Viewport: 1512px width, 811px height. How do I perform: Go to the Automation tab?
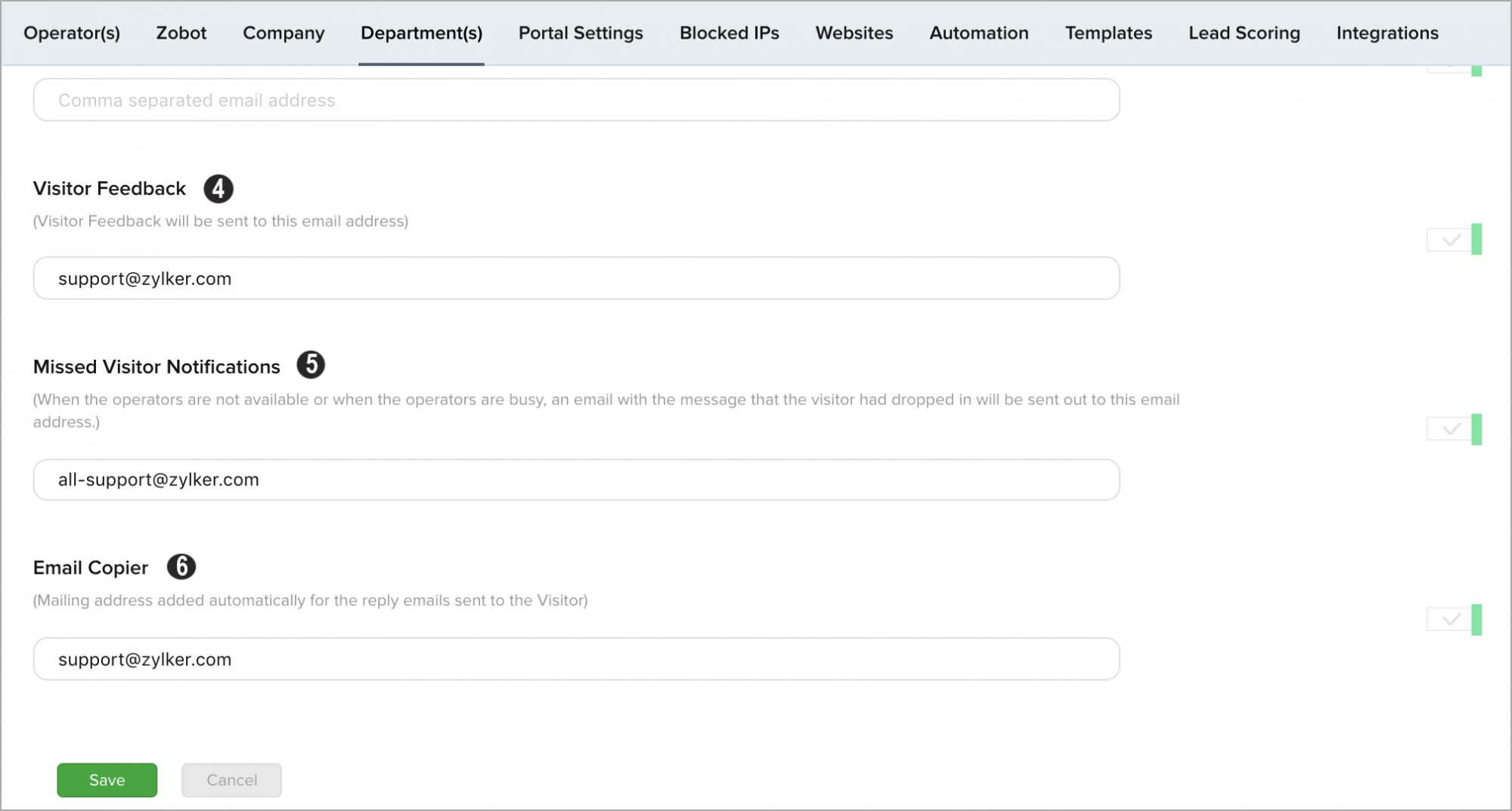pyautogui.click(x=979, y=33)
